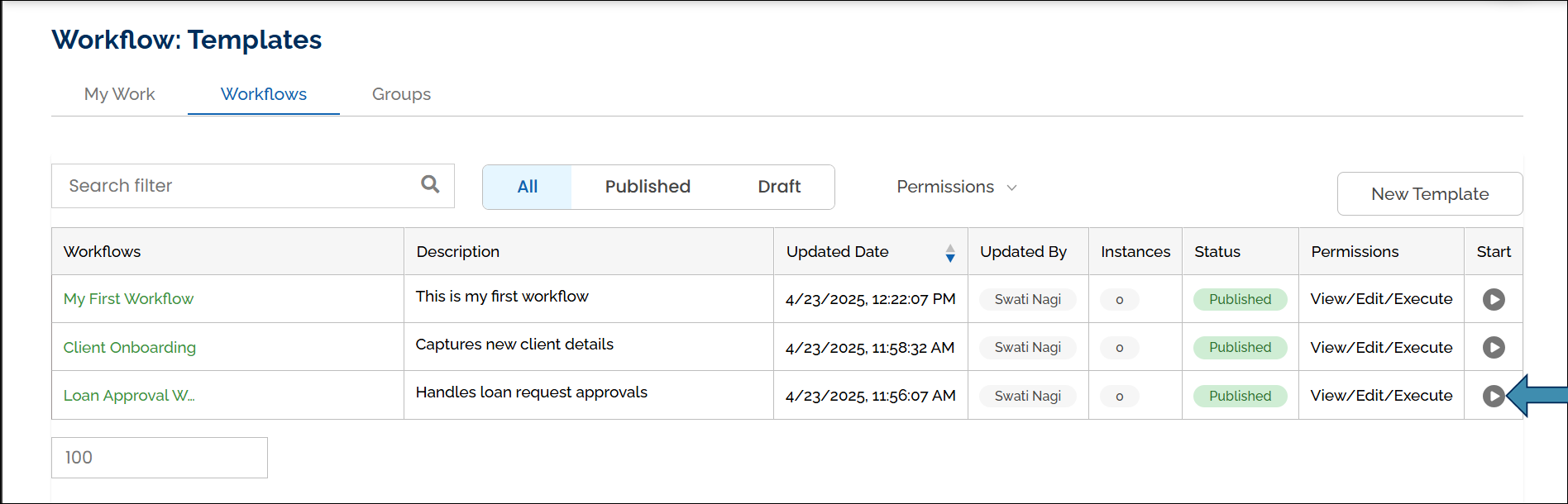Open the My First Workflow link
This screenshot has width=1568, height=504.
[128, 299]
